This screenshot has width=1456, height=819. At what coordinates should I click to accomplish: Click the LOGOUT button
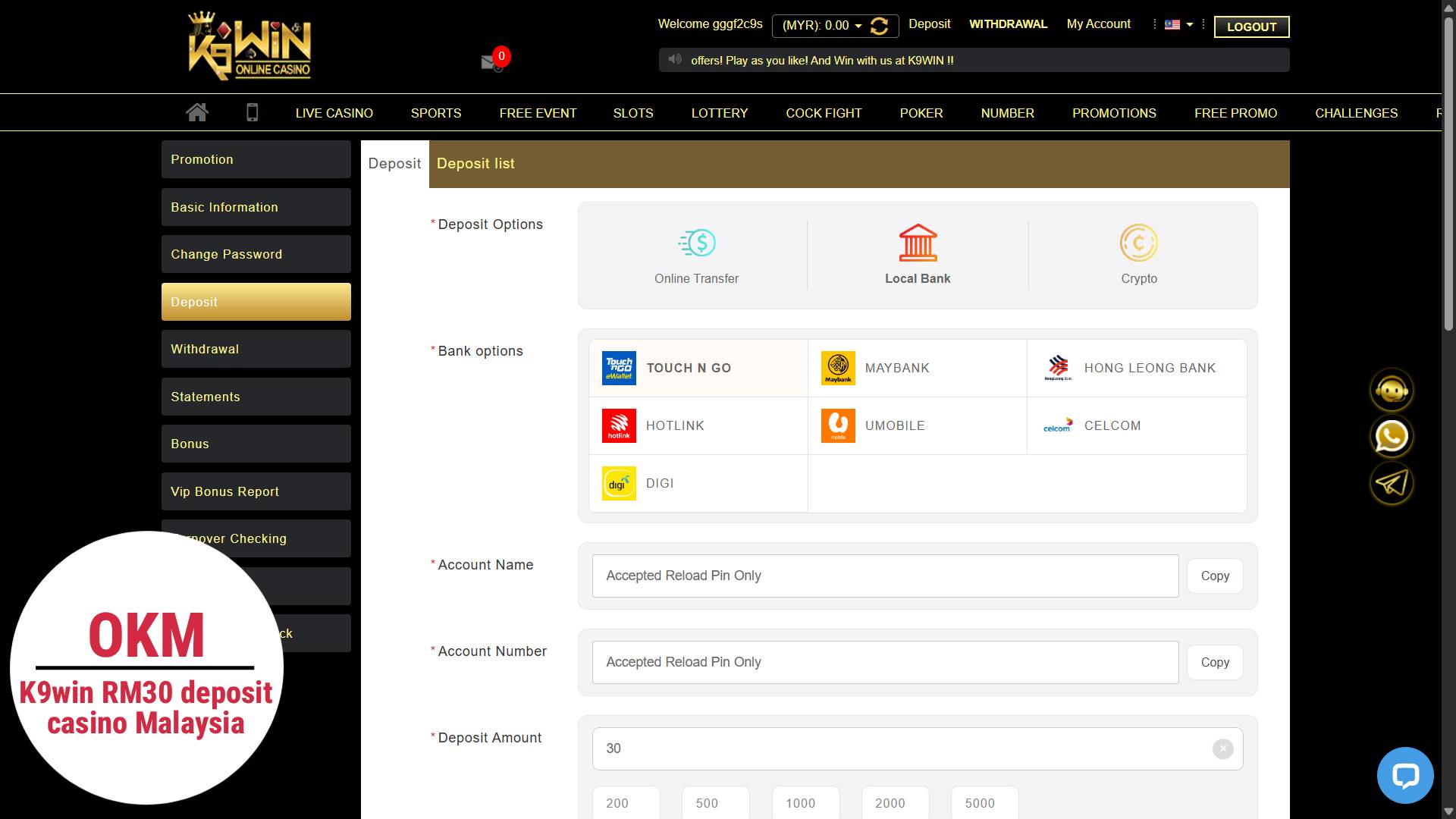(1251, 27)
